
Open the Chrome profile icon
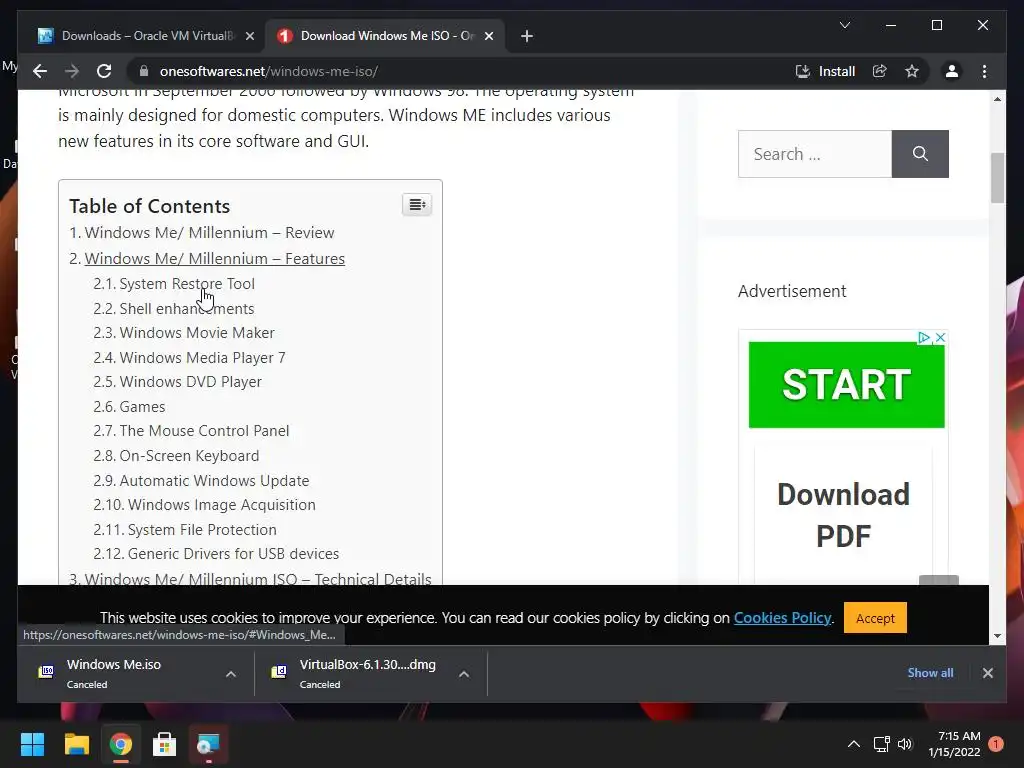(952, 71)
